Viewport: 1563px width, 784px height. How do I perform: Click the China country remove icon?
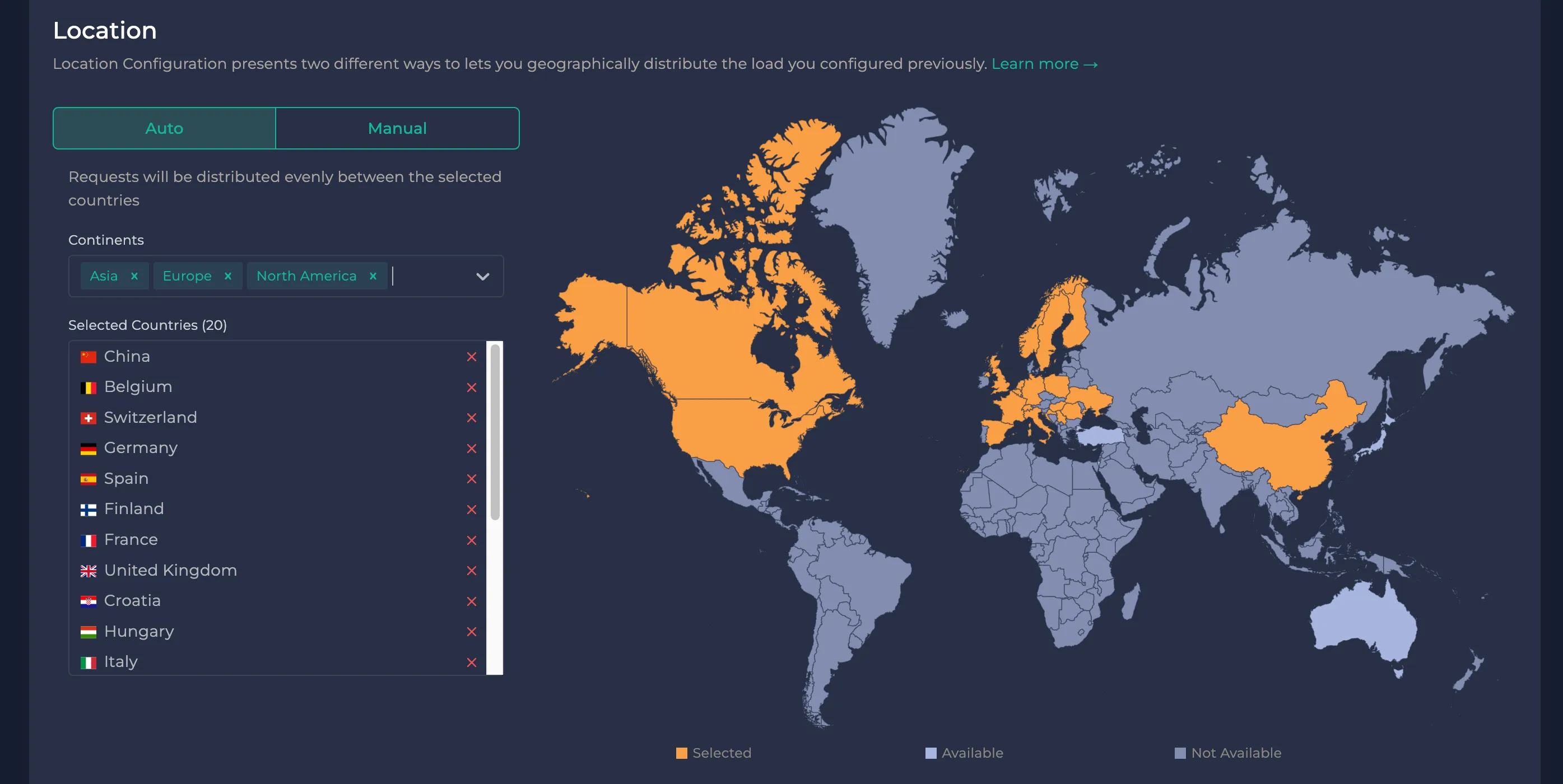point(471,356)
